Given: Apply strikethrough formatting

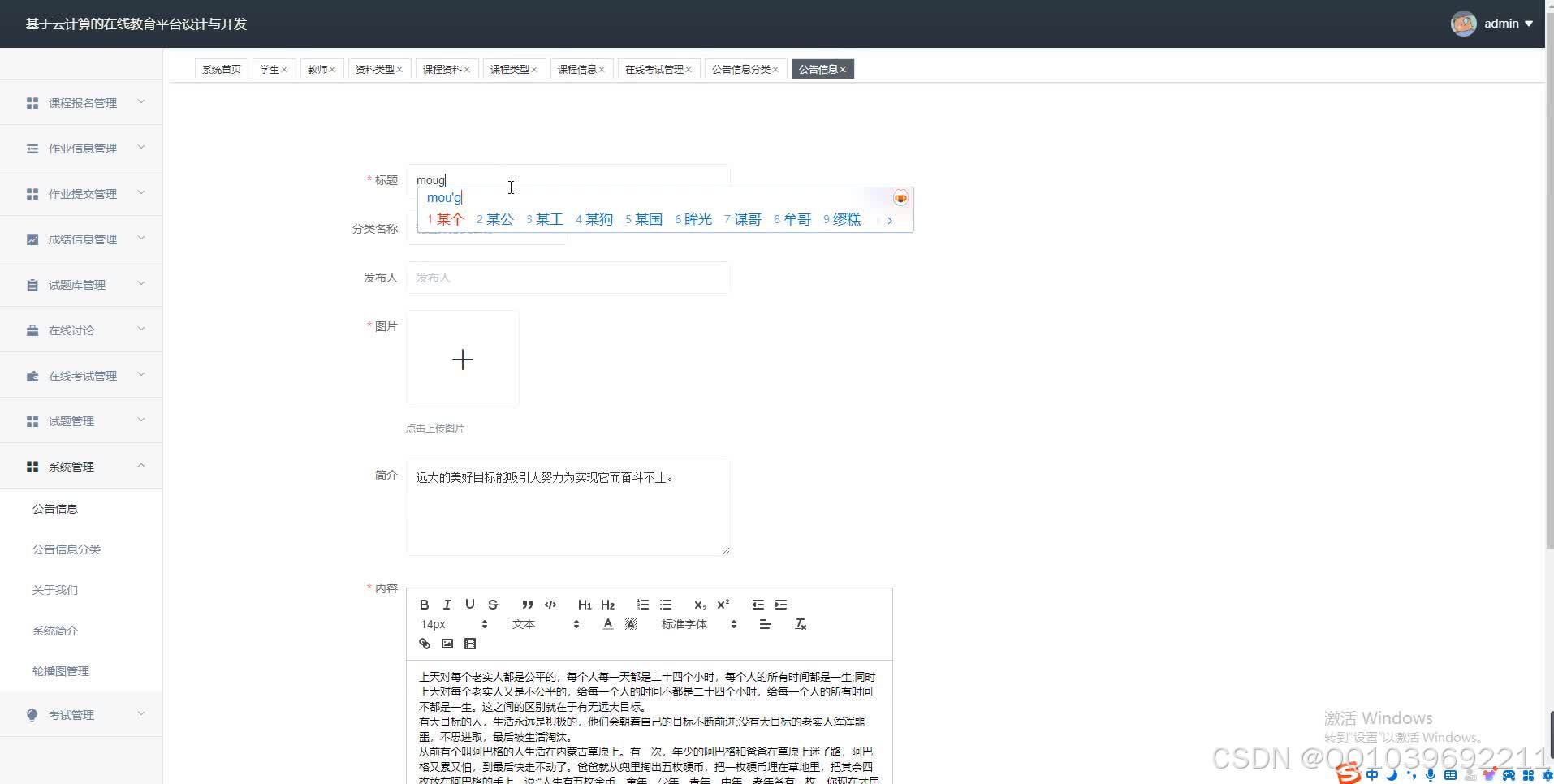Looking at the screenshot, I should pos(492,605).
